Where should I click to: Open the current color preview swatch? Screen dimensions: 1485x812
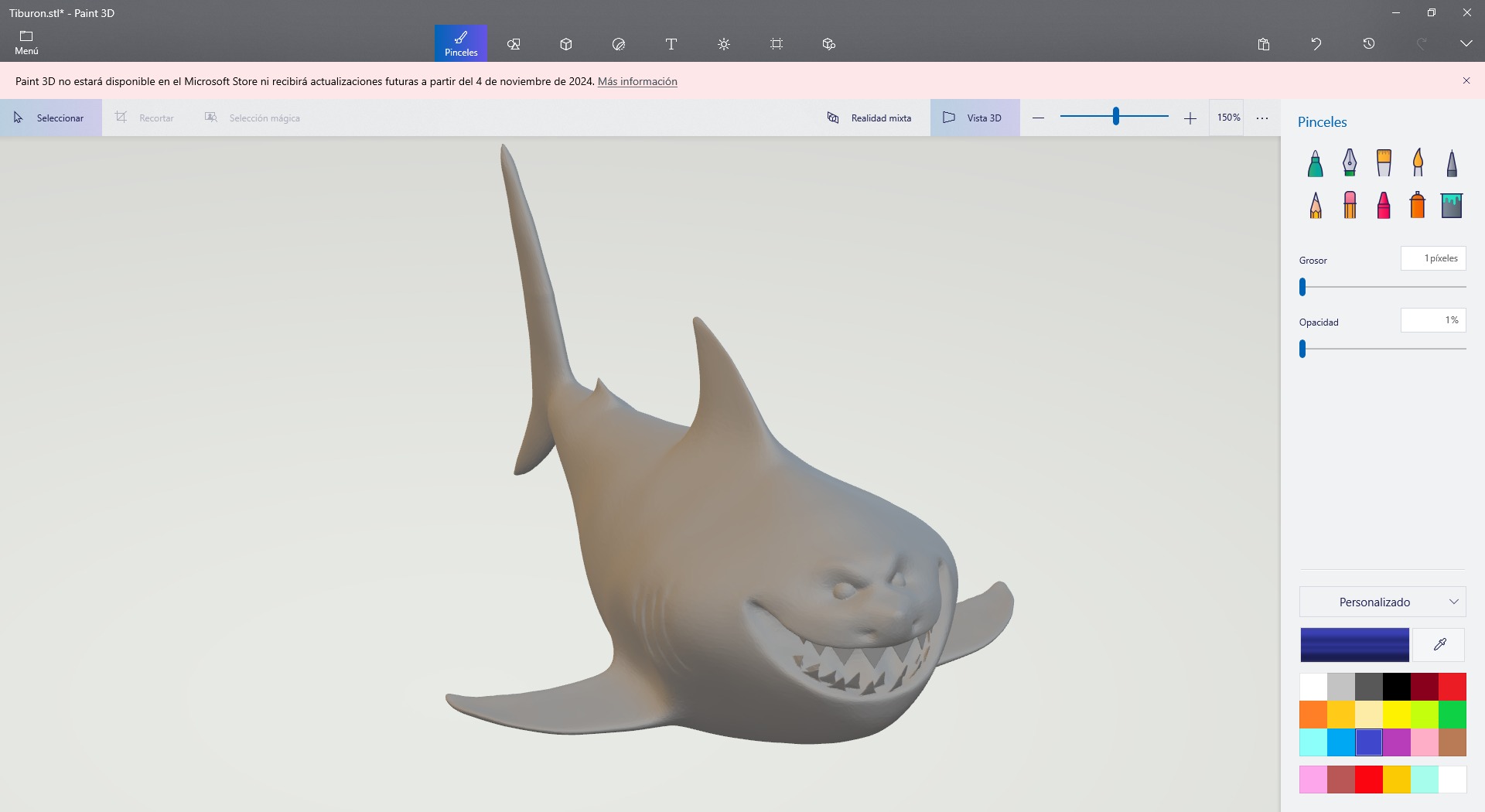1354,645
